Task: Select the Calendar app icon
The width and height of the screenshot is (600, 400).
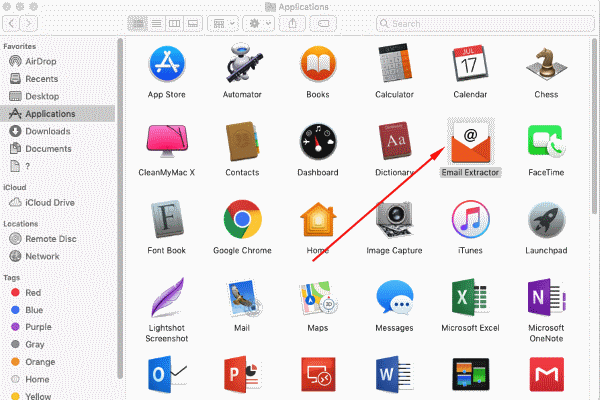Action: click(470, 64)
